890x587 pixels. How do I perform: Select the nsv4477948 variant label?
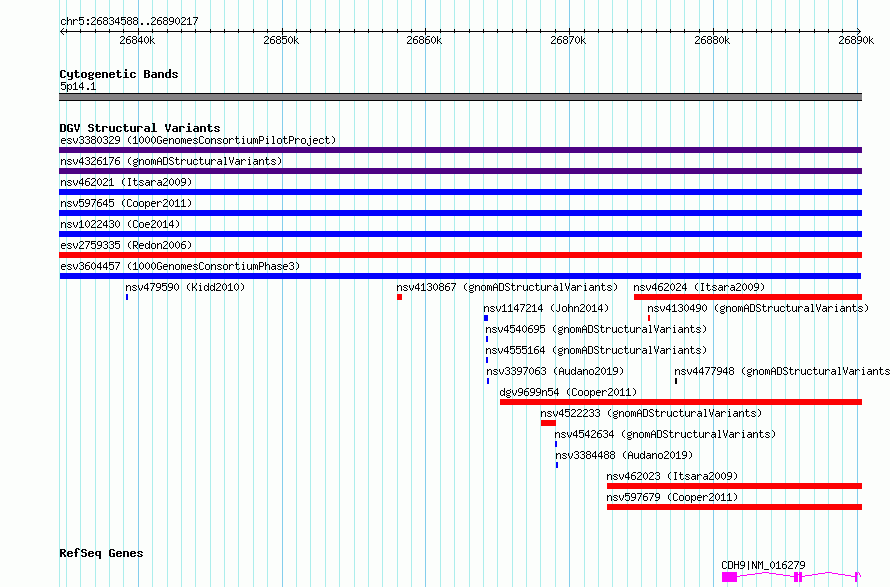(782, 371)
